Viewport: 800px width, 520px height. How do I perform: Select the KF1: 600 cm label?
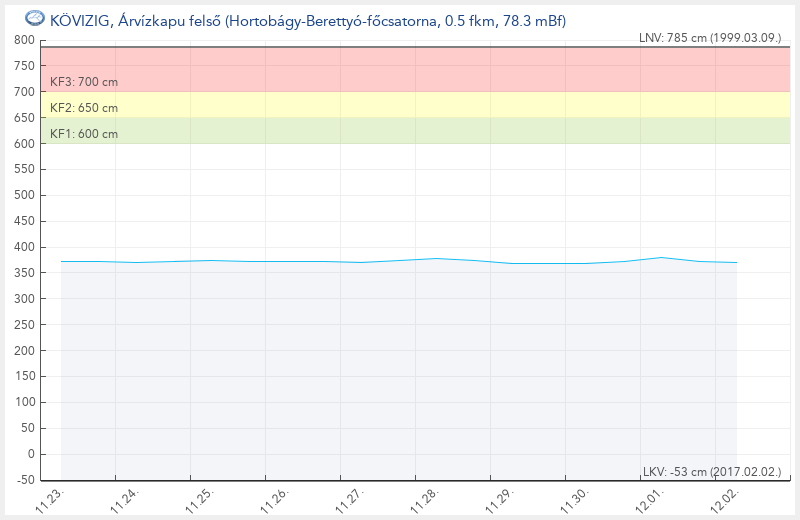coord(84,134)
